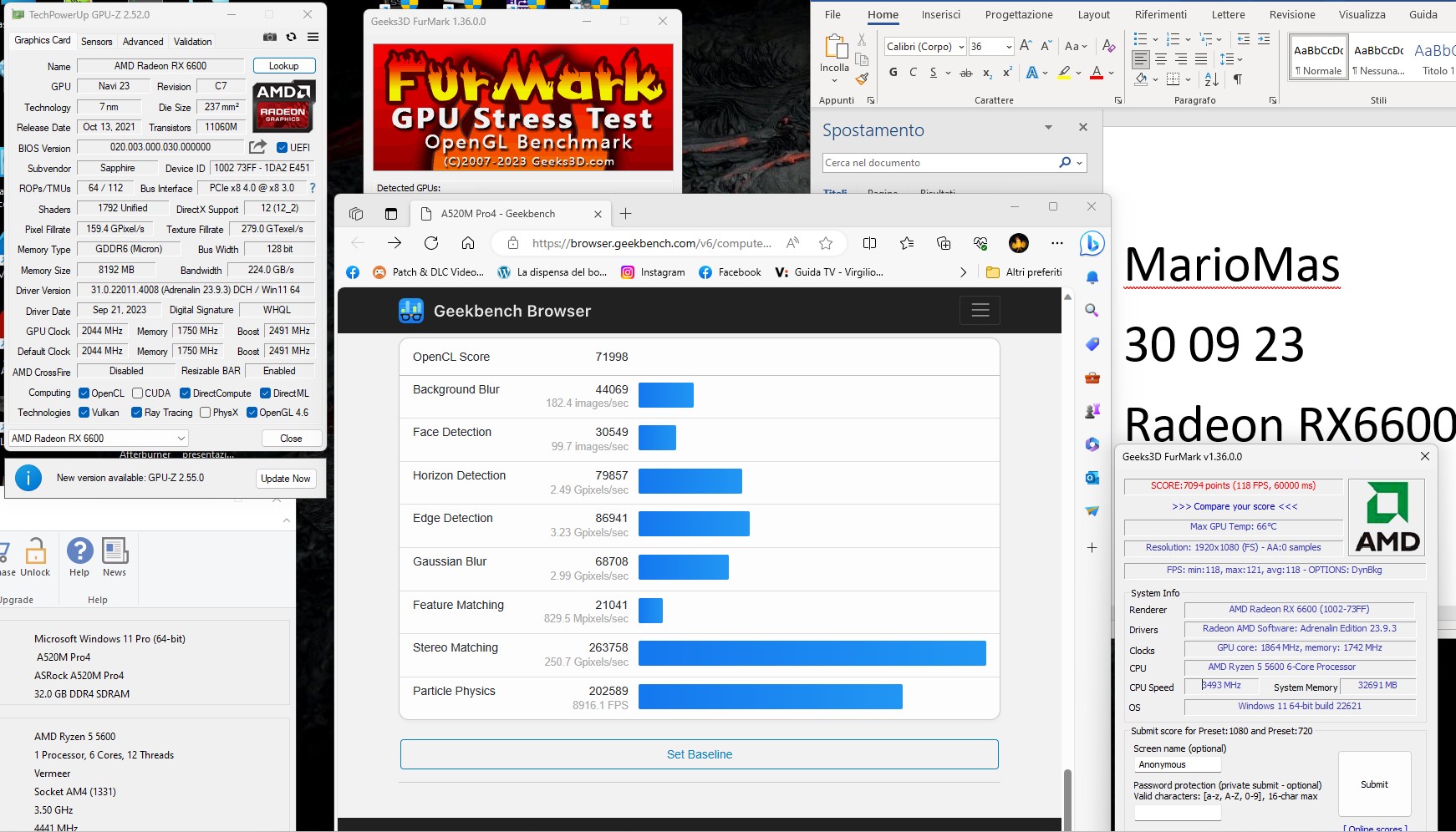
Task: Open Bing Copilot sidebar icon
Action: click(x=1092, y=243)
